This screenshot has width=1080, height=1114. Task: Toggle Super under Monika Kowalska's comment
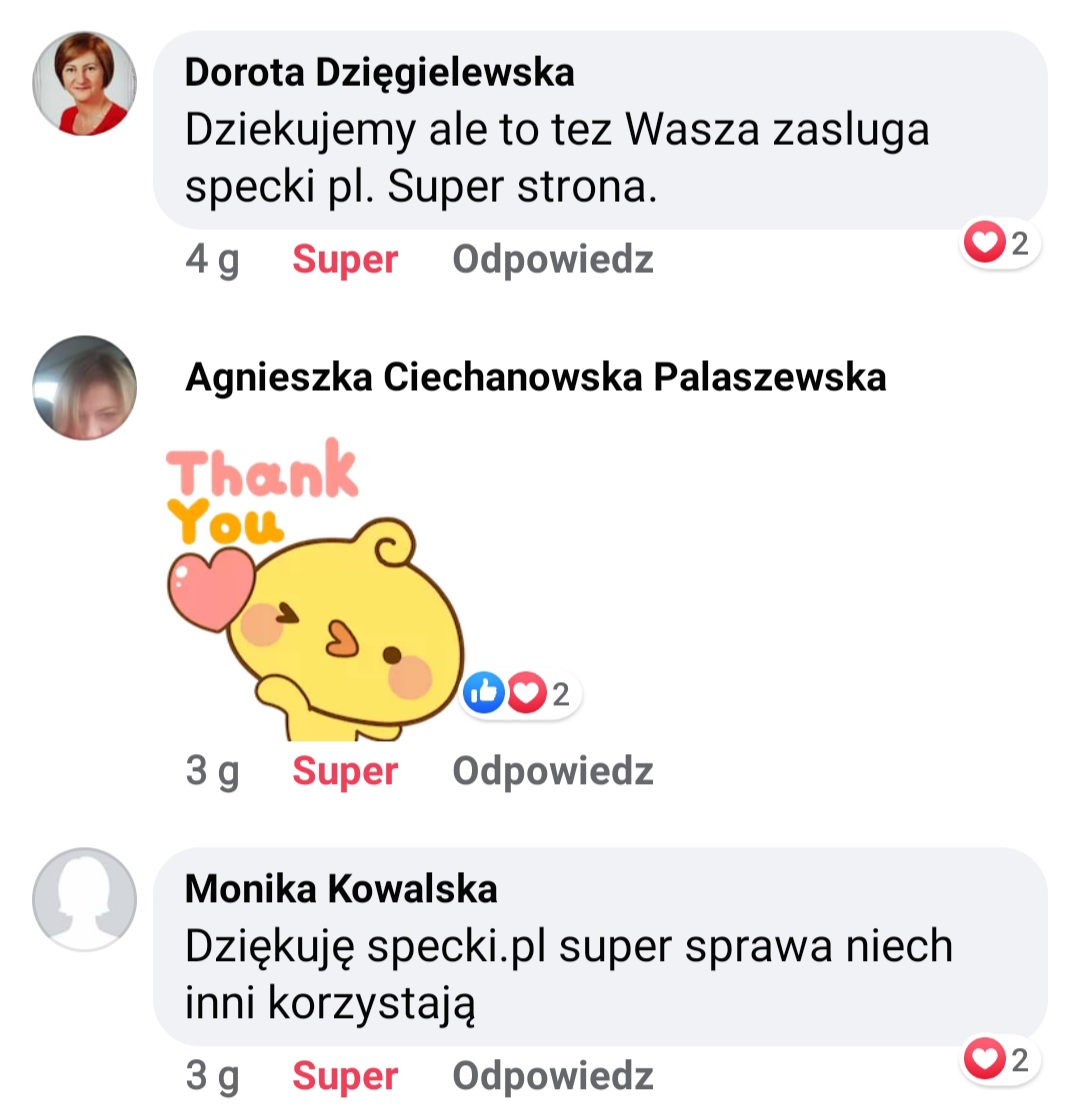[x=345, y=1076]
